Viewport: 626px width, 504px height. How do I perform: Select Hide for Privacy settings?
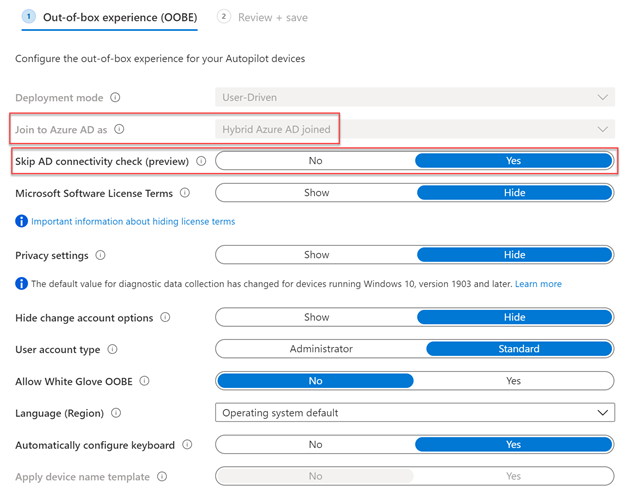click(x=515, y=254)
